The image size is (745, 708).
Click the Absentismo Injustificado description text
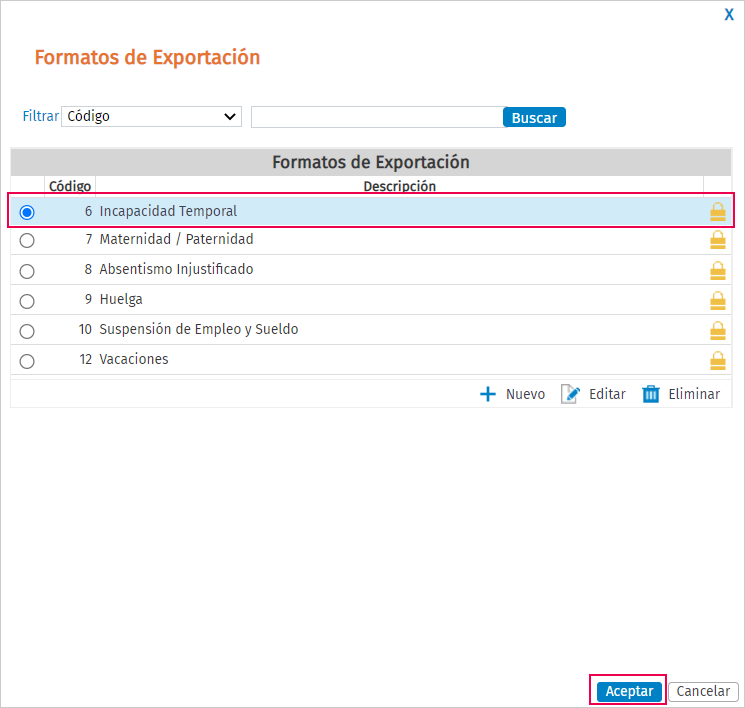176,269
